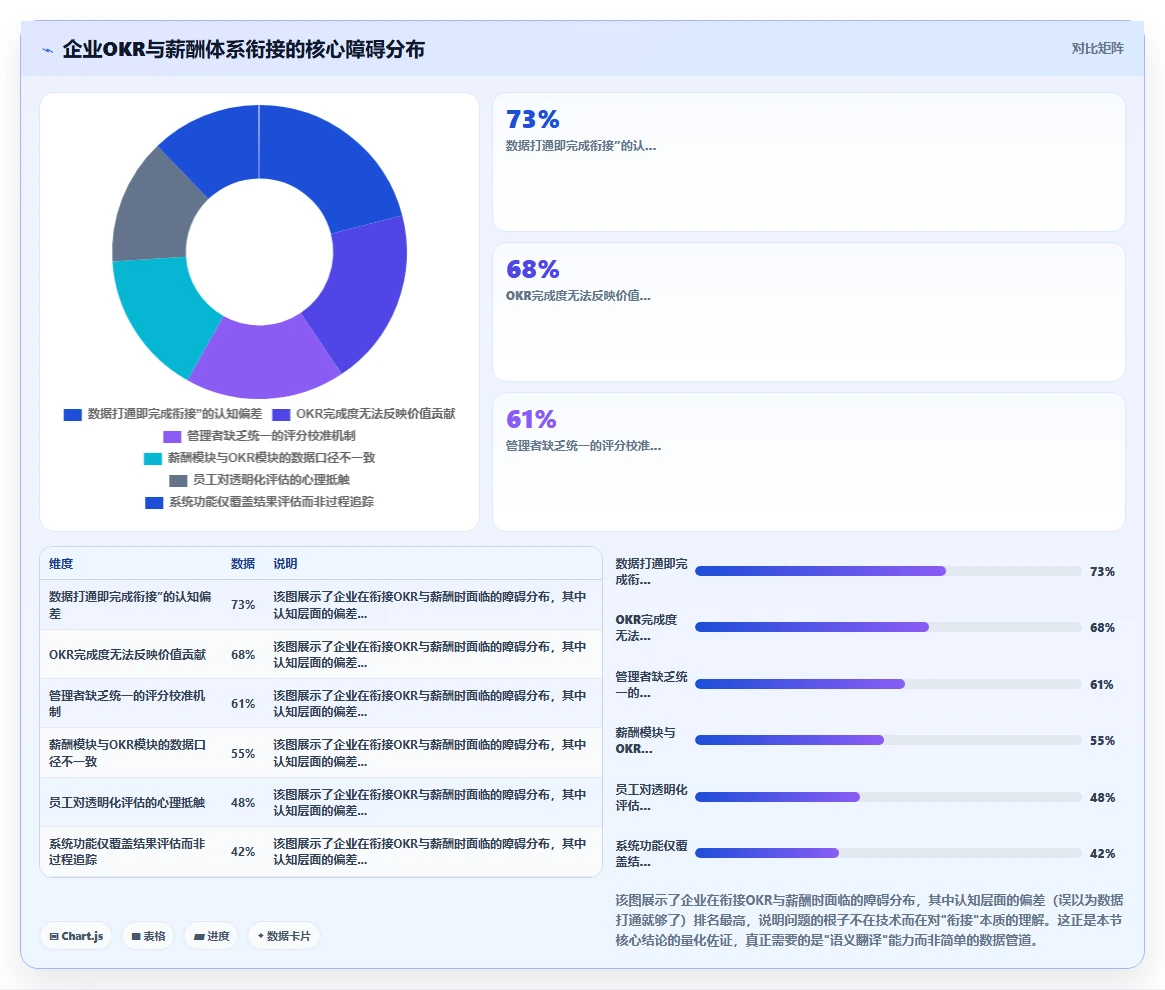Toggle legend swatch for 员工对透明化评估的心理抵触
This screenshot has height=990, width=1165.
[x=178, y=481]
